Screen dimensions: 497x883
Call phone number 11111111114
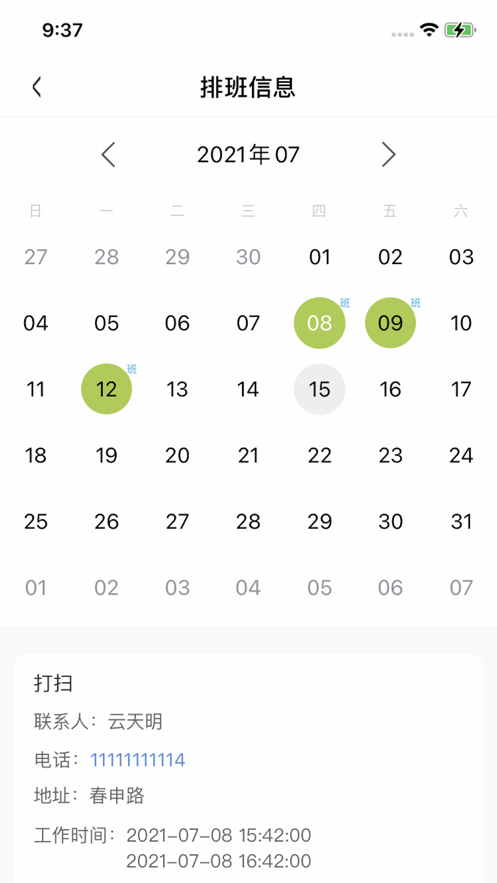[138, 760]
